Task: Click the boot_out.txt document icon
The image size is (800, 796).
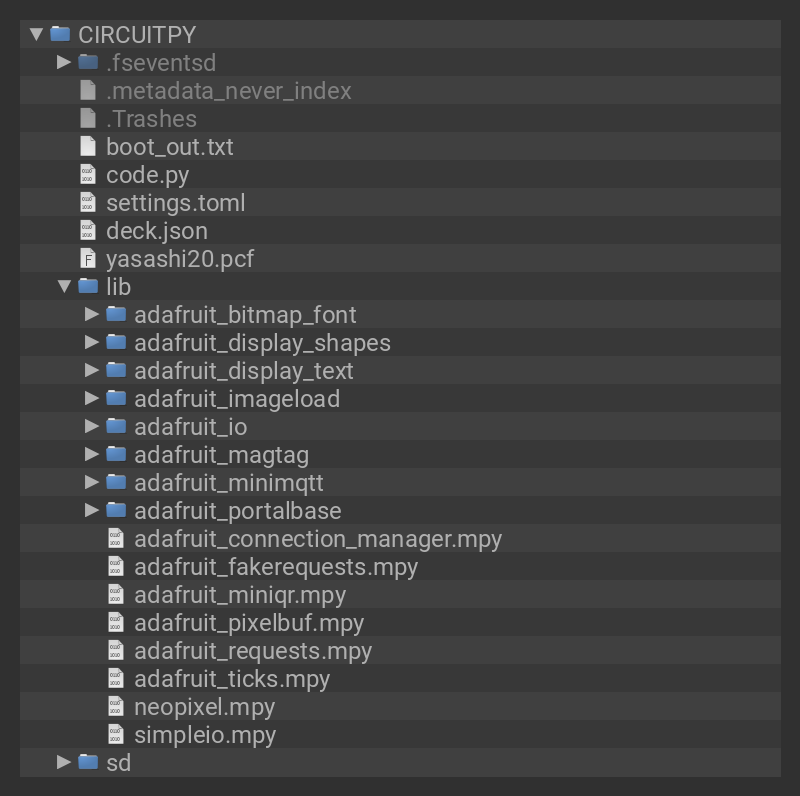Action: click(88, 147)
